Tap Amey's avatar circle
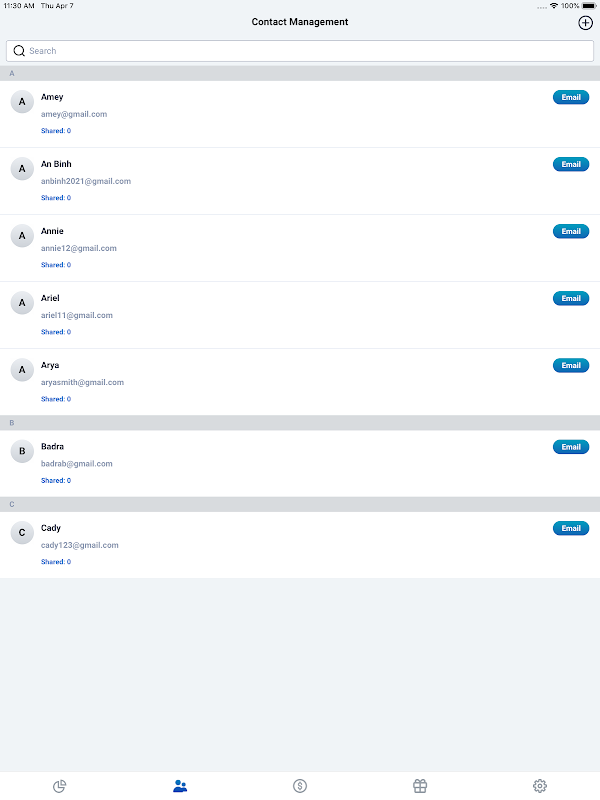The height and width of the screenshot is (800, 600). (x=22, y=102)
